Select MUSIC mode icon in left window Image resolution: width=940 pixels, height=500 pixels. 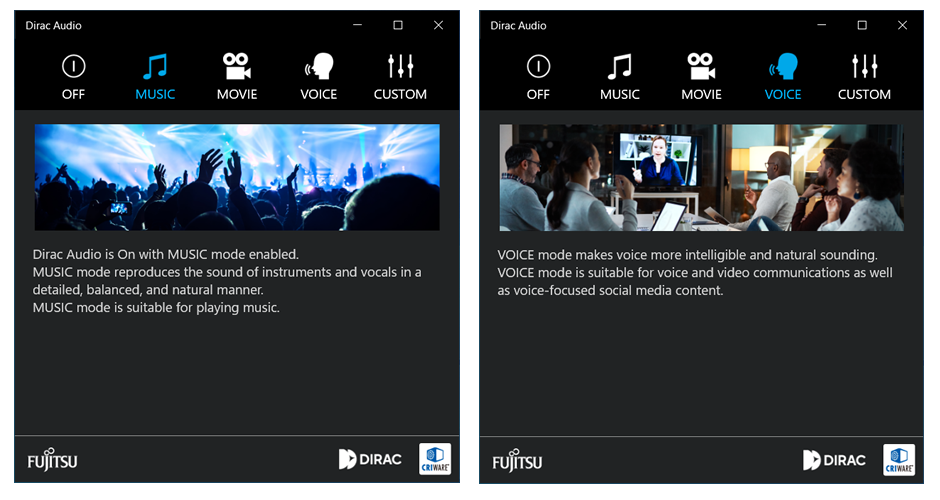(x=155, y=68)
